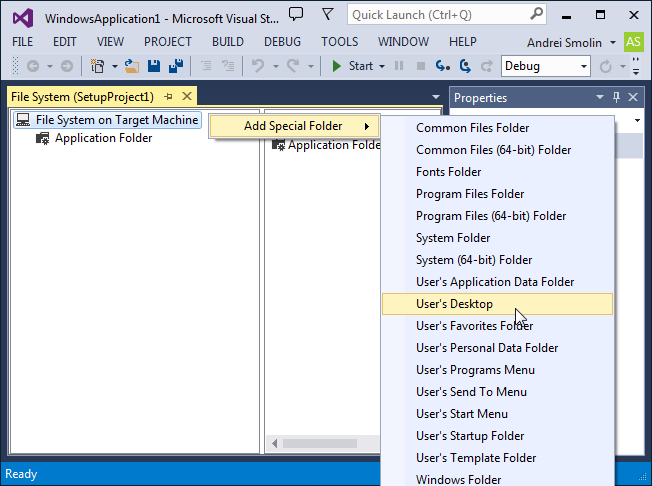
Task: Pin the File System document tab
Action: 168,96
